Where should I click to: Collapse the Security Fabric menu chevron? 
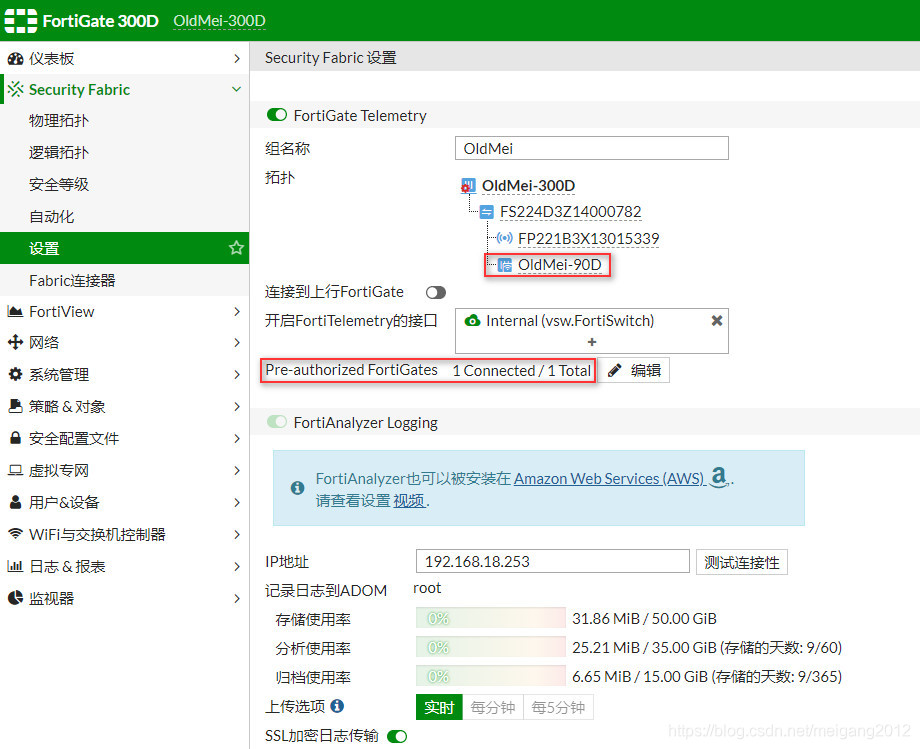[236, 89]
